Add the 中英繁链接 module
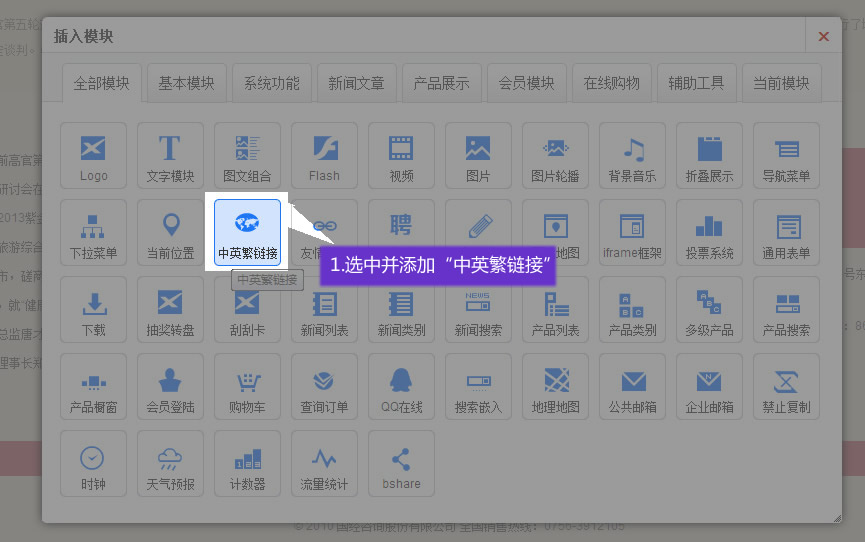The image size is (865, 542). pos(247,232)
